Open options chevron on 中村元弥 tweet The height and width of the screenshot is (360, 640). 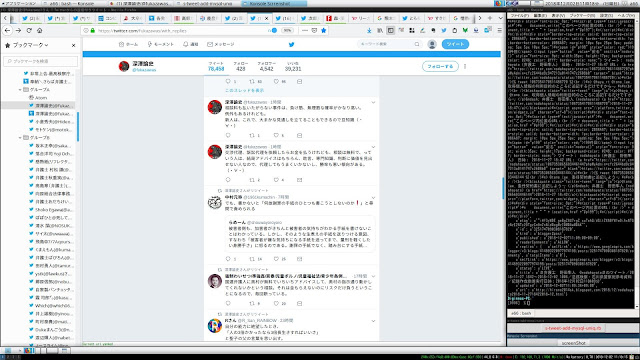373,198
